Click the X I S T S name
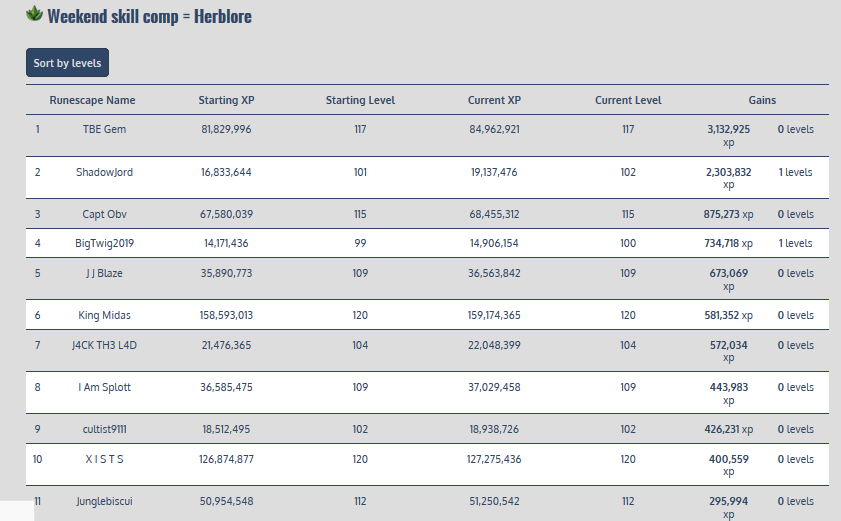This screenshot has height=521, width=841. point(104,459)
